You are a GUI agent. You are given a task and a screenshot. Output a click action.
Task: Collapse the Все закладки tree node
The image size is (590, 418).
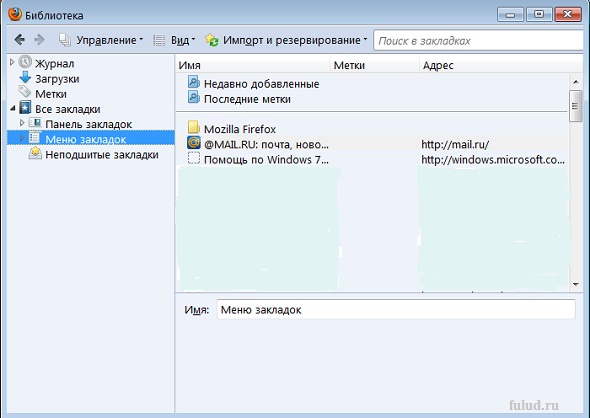coord(13,108)
